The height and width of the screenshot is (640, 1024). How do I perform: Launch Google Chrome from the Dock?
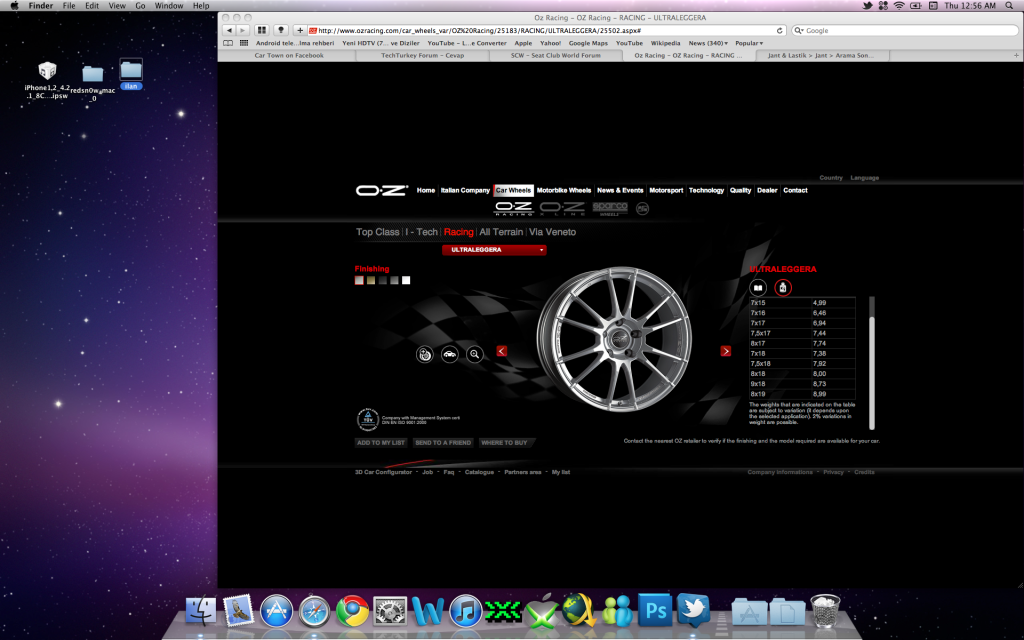352,612
